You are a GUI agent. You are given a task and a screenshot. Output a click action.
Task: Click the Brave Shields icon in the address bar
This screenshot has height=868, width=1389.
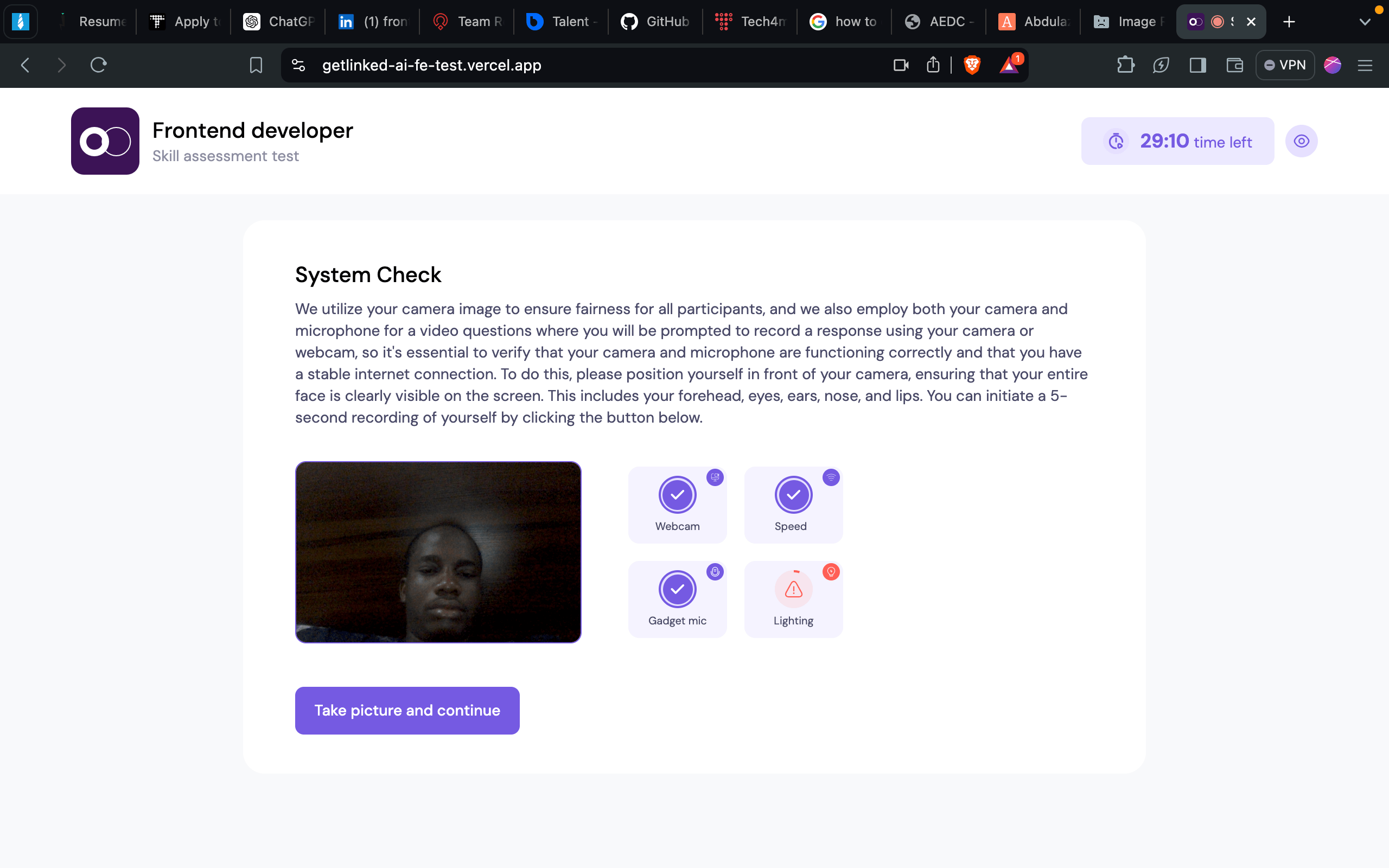point(971,65)
